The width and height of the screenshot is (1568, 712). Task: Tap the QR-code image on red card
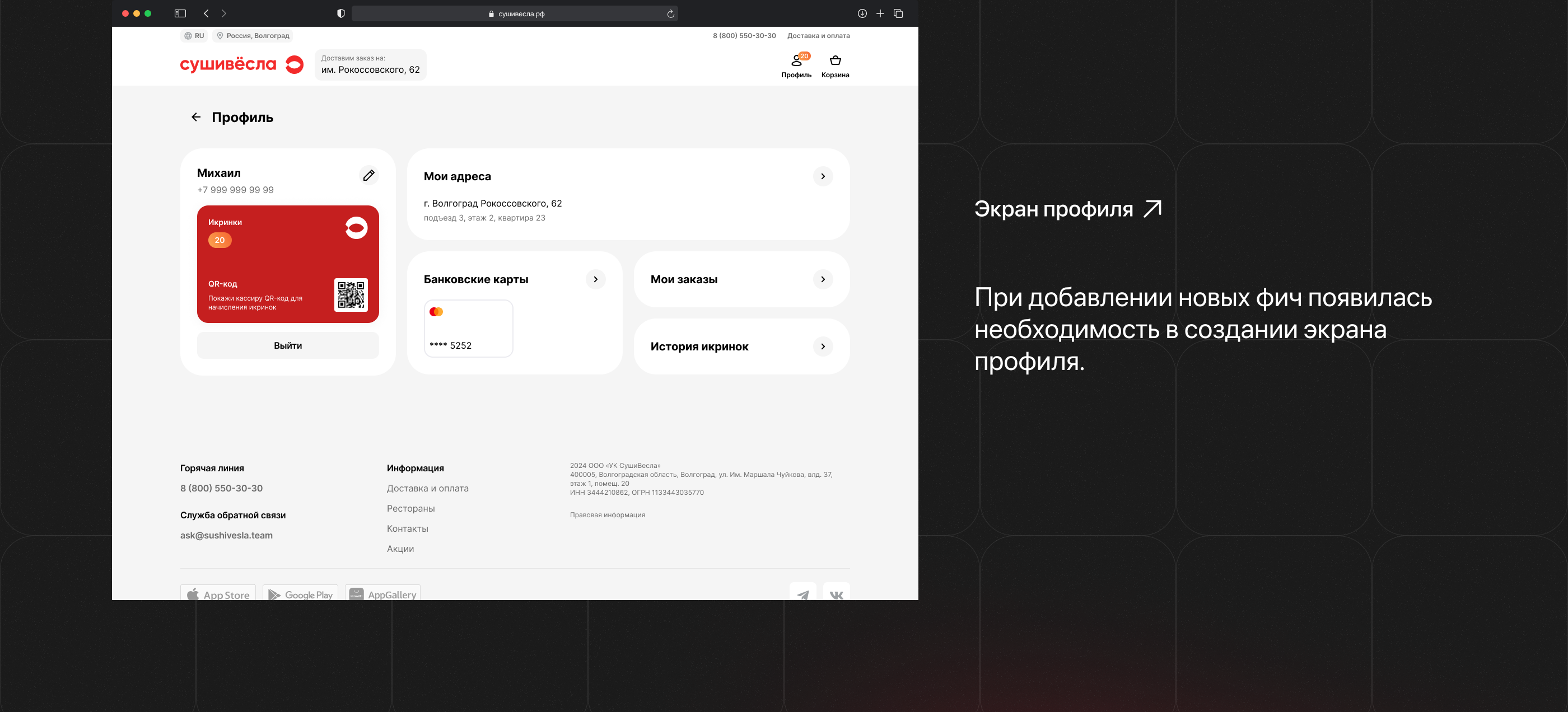[351, 294]
